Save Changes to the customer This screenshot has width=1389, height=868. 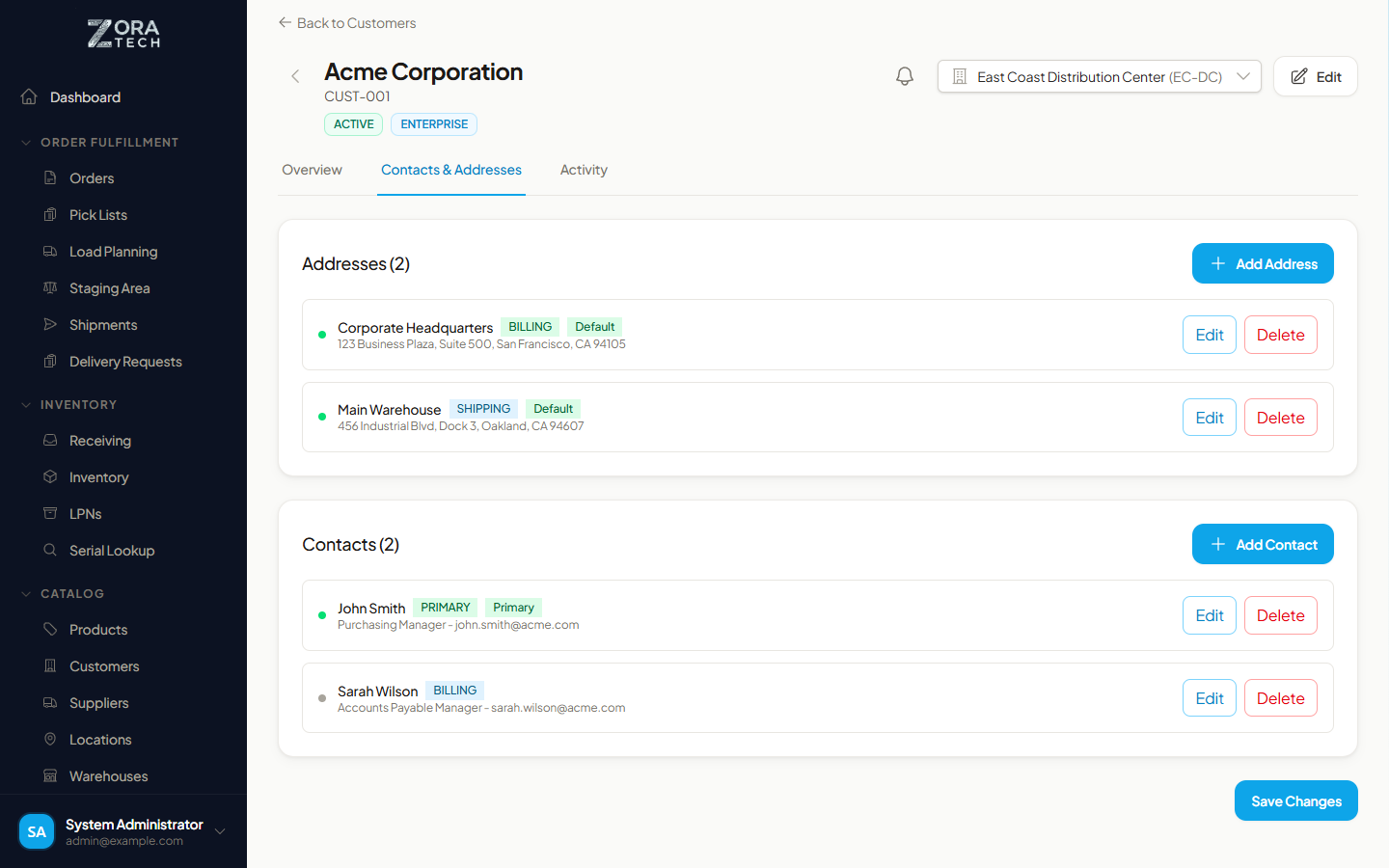[1296, 800]
